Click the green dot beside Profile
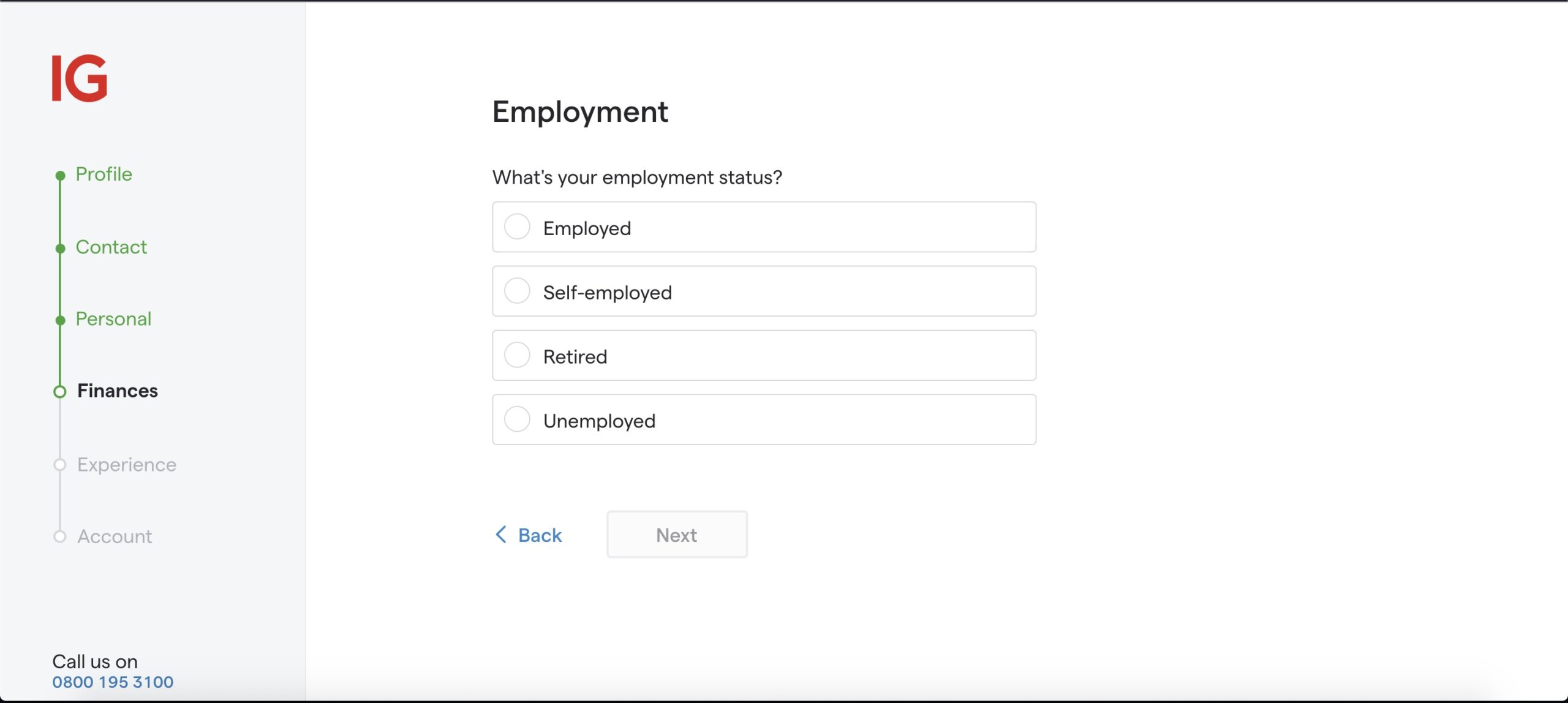Screen dimensions: 1568x703 pos(60,176)
